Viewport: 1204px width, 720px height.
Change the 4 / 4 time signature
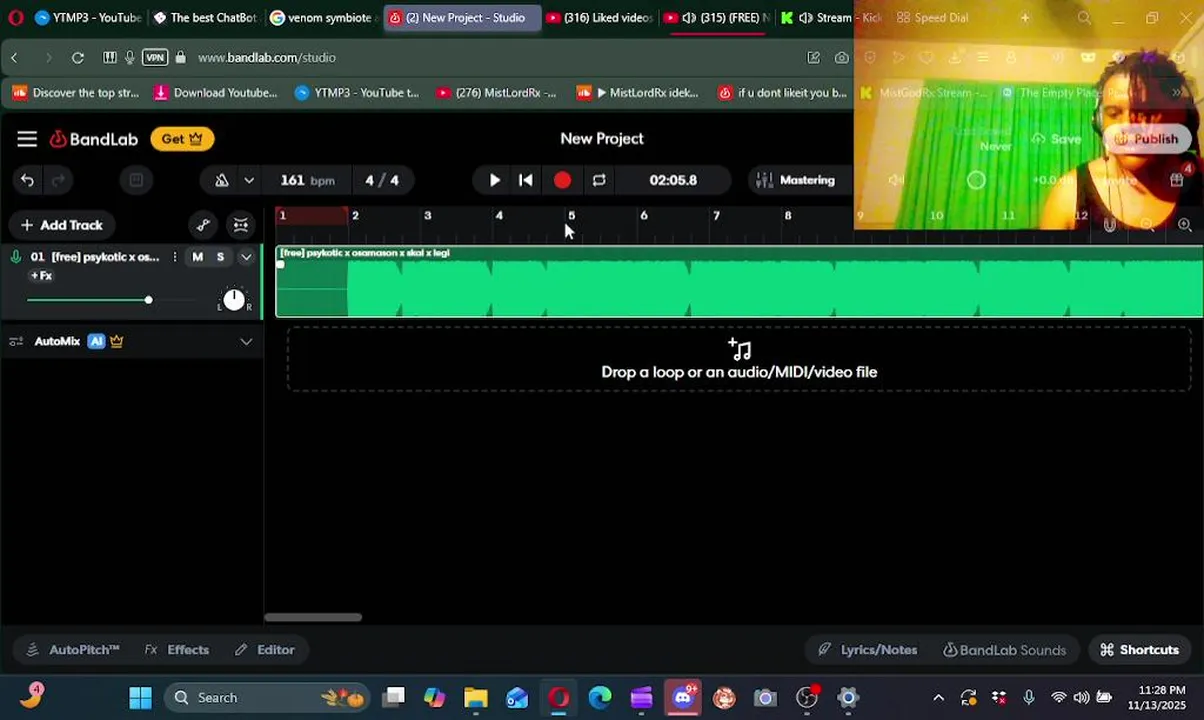tap(382, 180)
